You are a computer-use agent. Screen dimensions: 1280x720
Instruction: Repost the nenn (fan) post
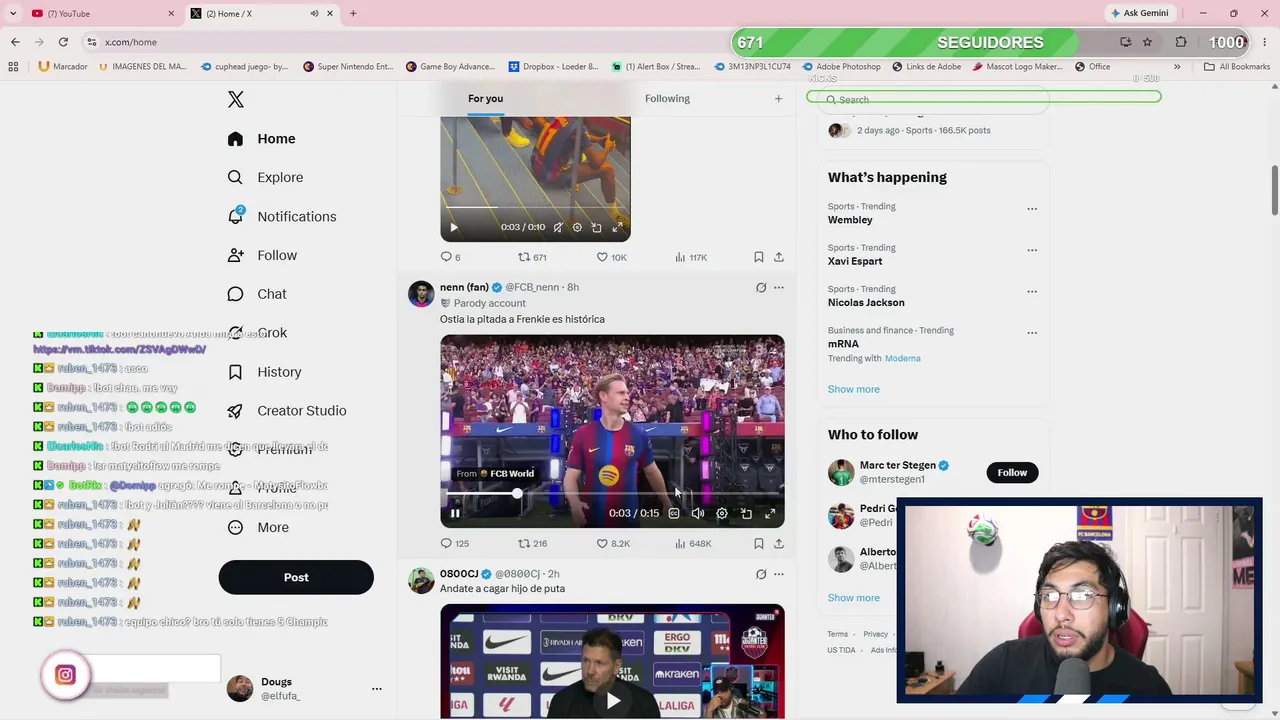pos(532,544)
